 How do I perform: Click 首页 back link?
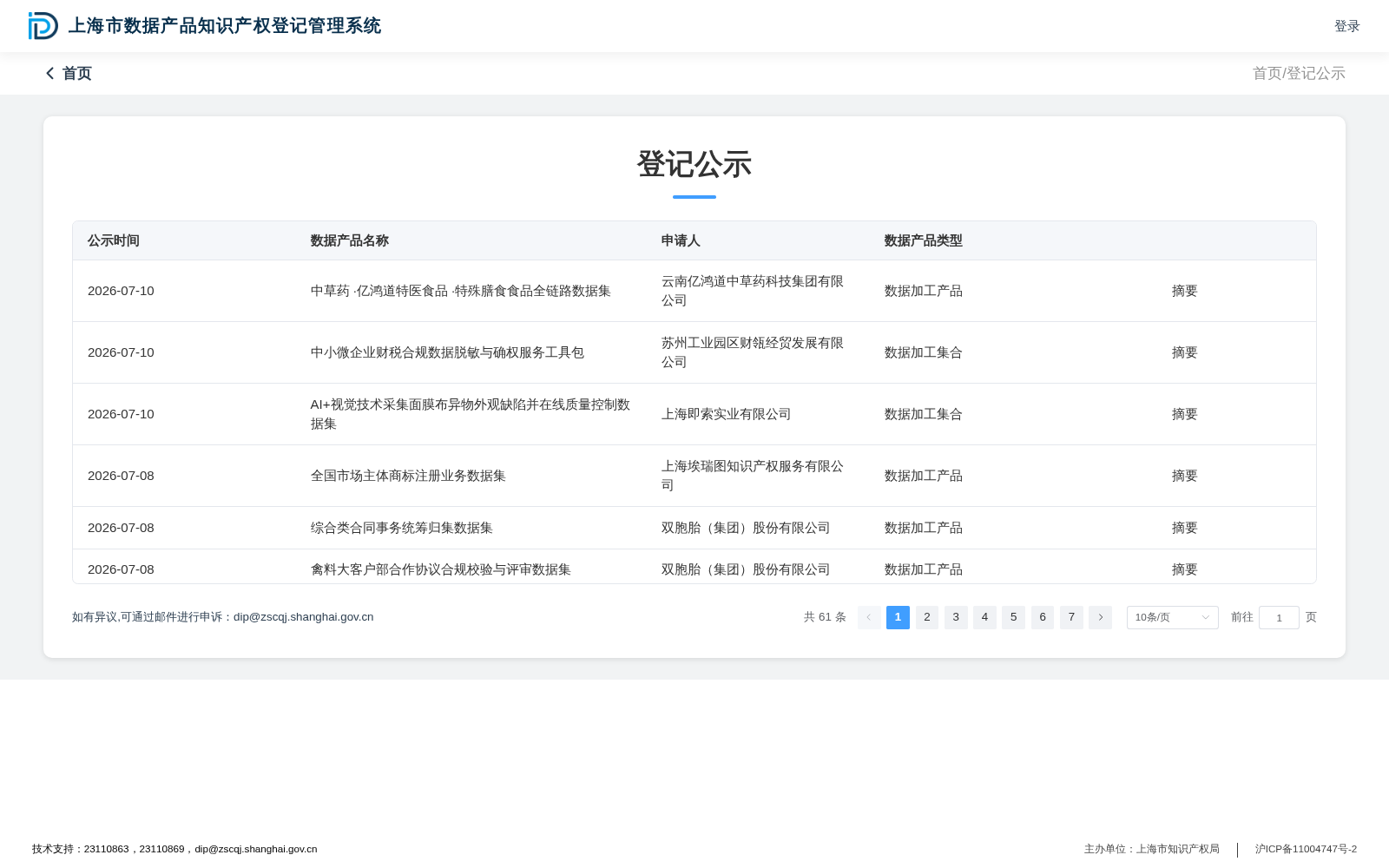[77, 74]
